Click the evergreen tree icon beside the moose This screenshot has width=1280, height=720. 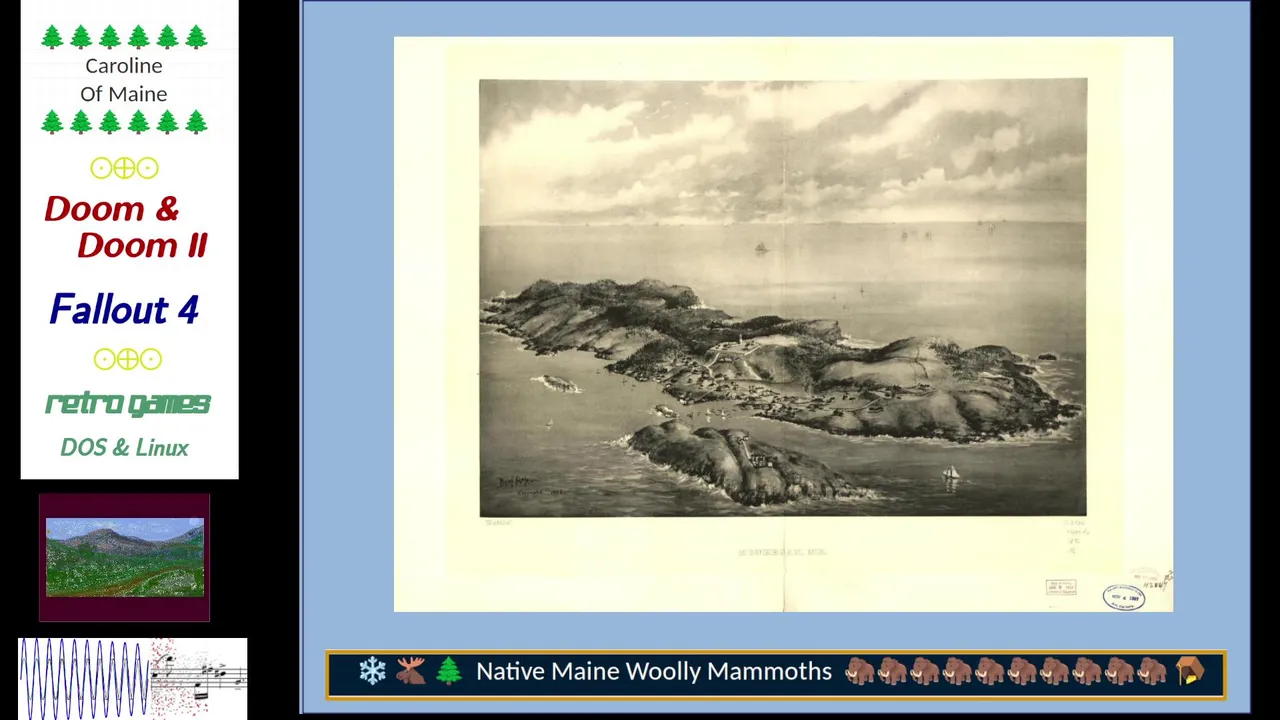448,671
